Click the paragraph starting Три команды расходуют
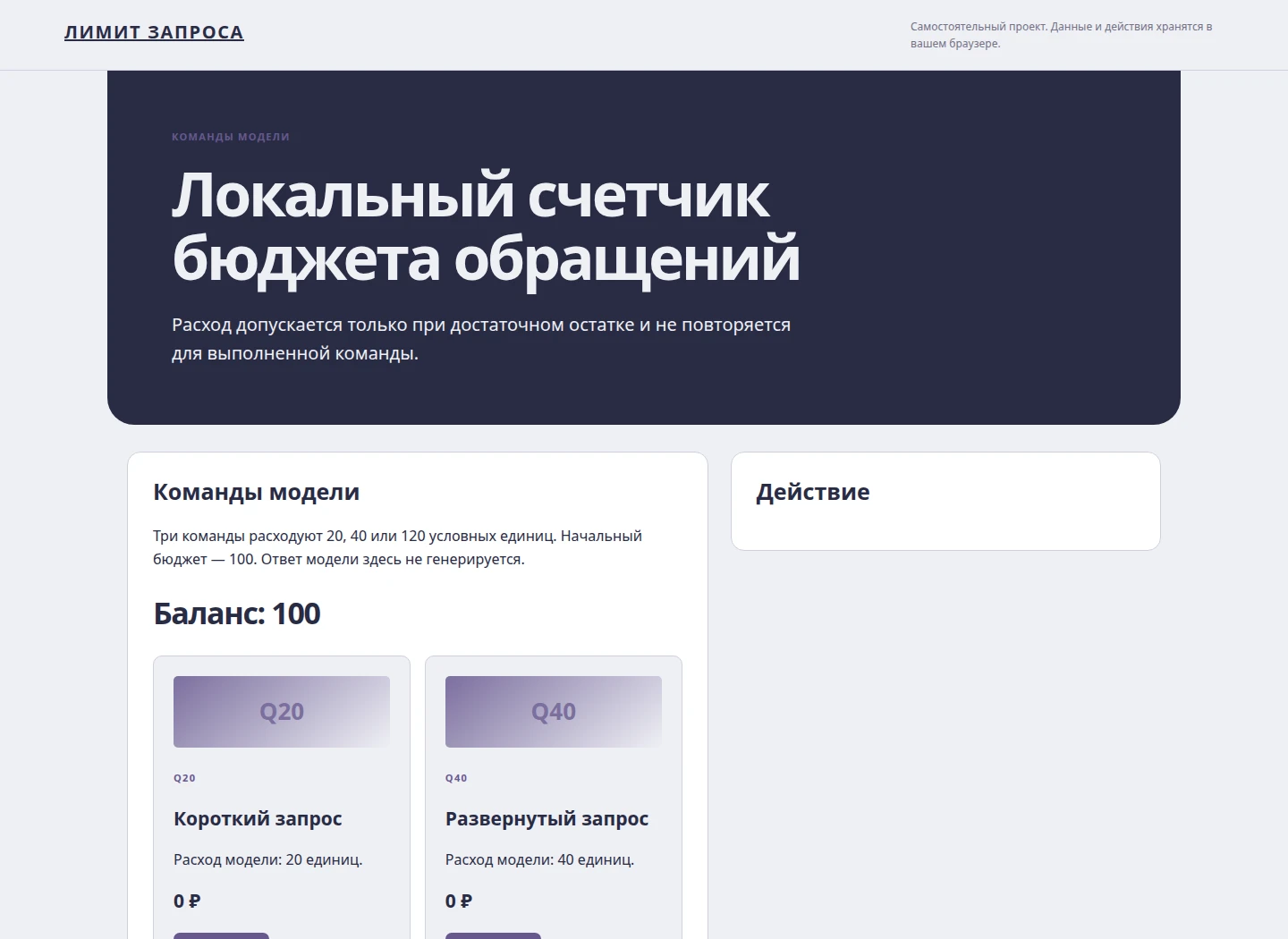 coord(398,547)
